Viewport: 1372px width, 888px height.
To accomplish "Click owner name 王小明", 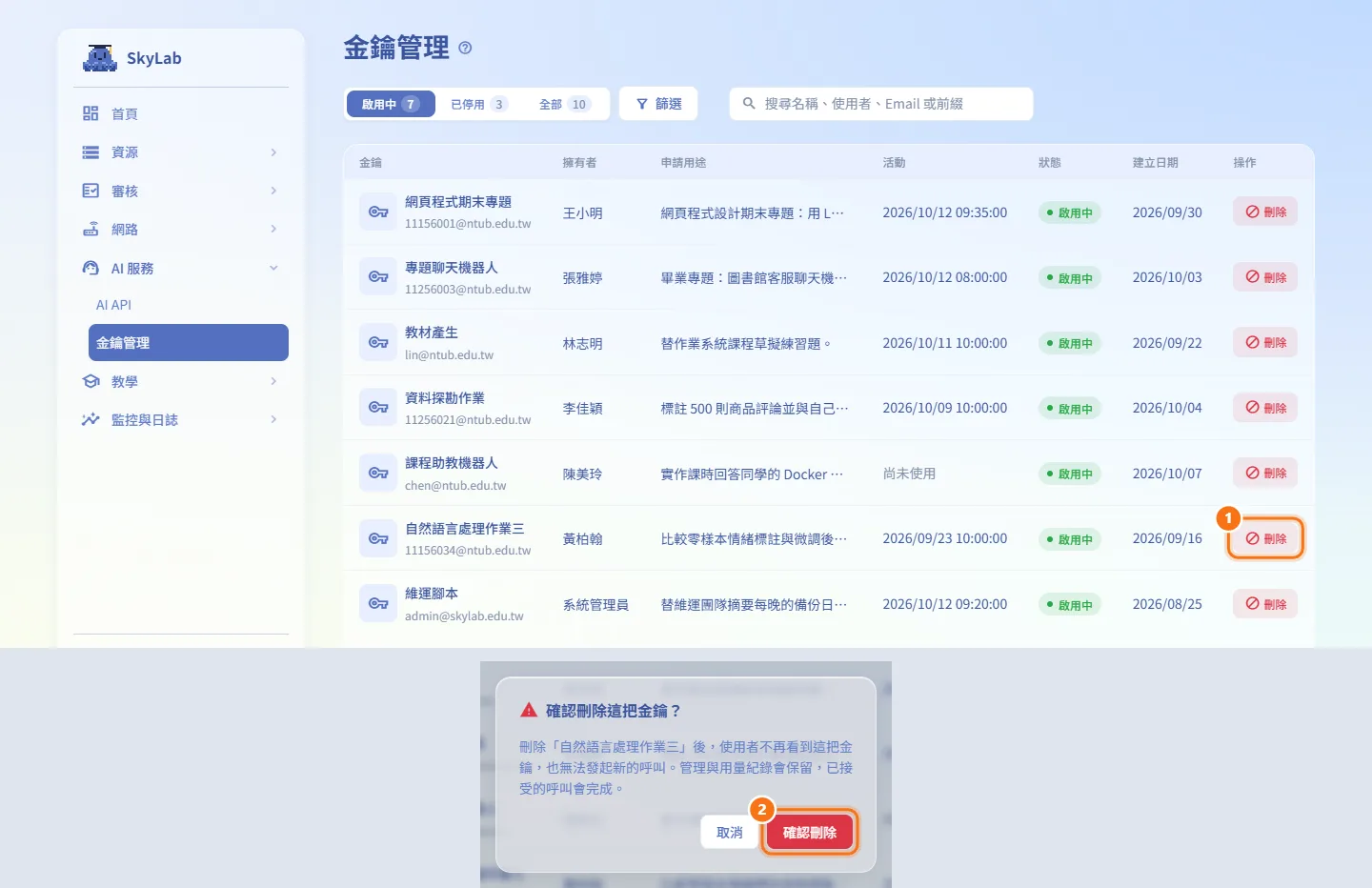I will (582, 213).
